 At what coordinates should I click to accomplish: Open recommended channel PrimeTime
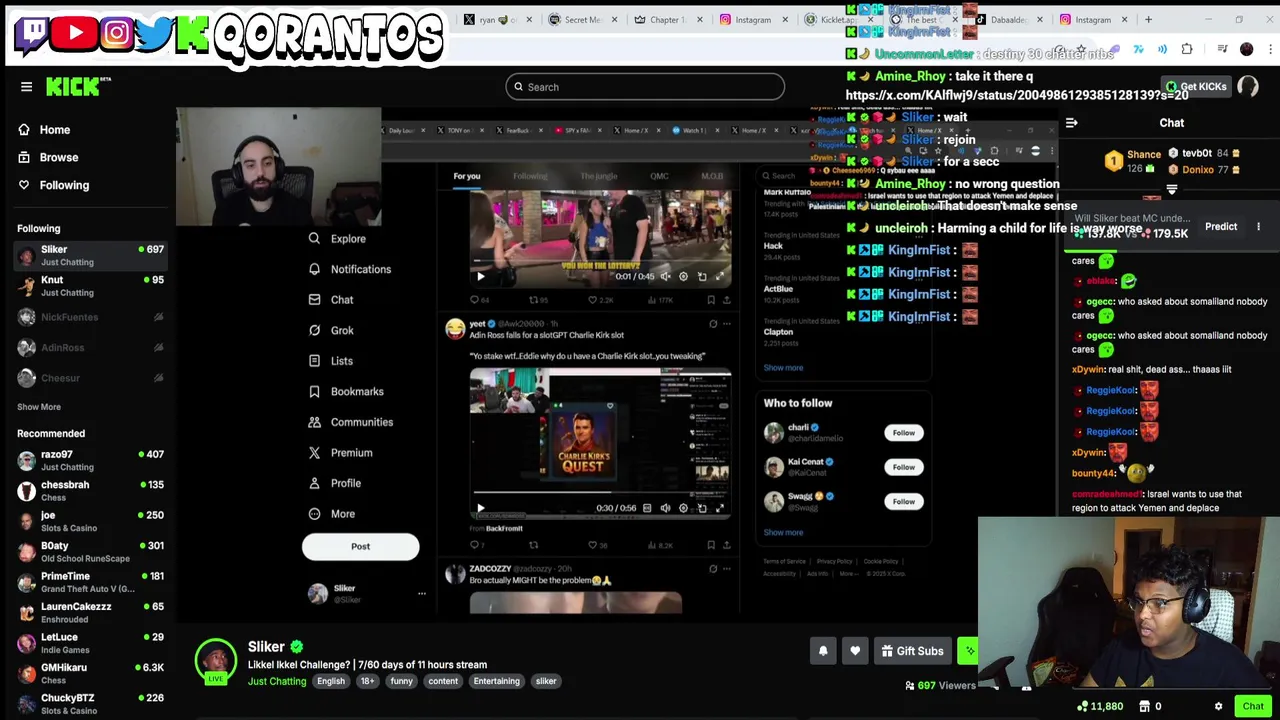(90, 582)
